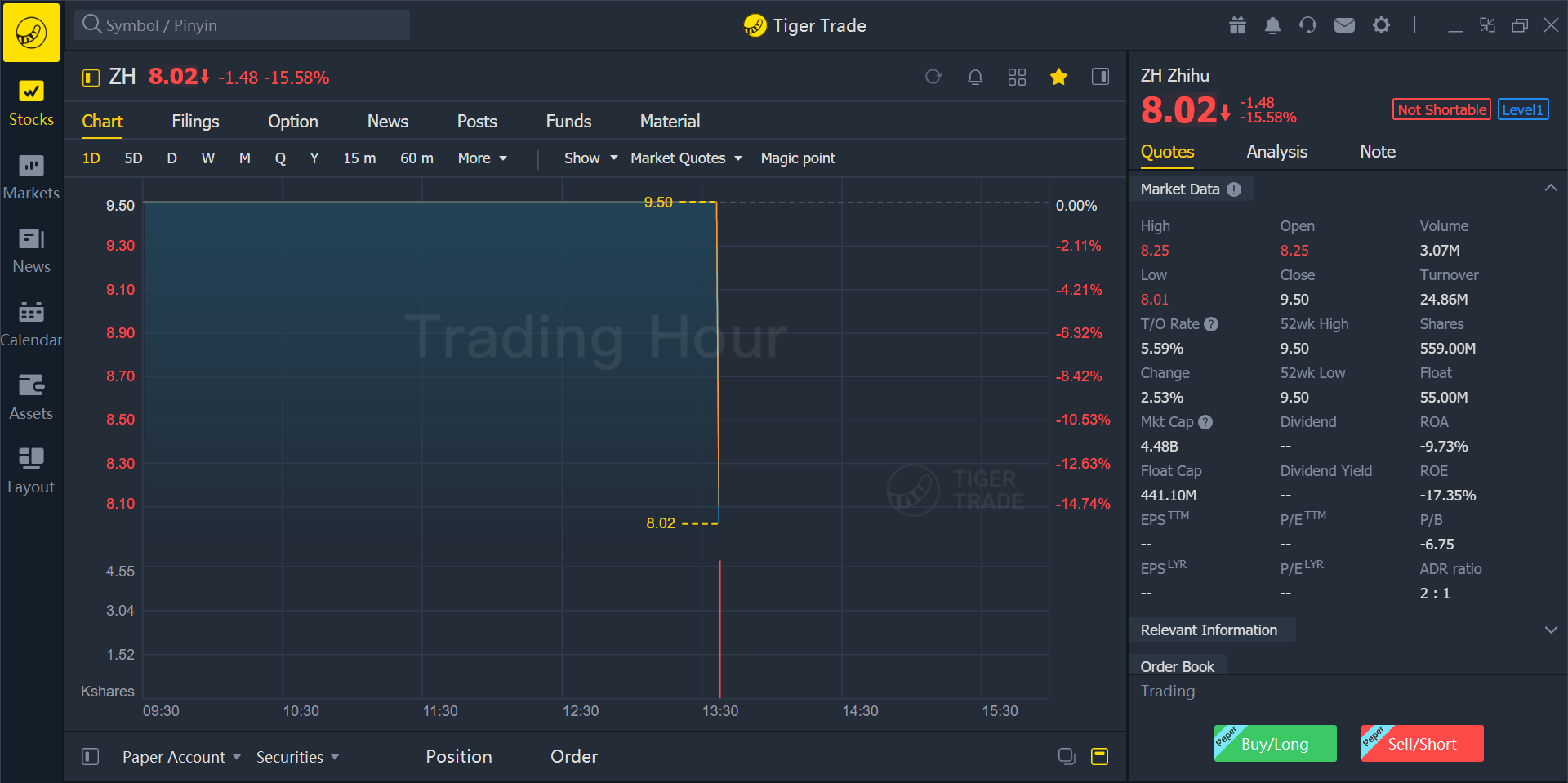Click the Level1 badge
This screenshot has width=1568, height=783.
(x=1523, y=109)
